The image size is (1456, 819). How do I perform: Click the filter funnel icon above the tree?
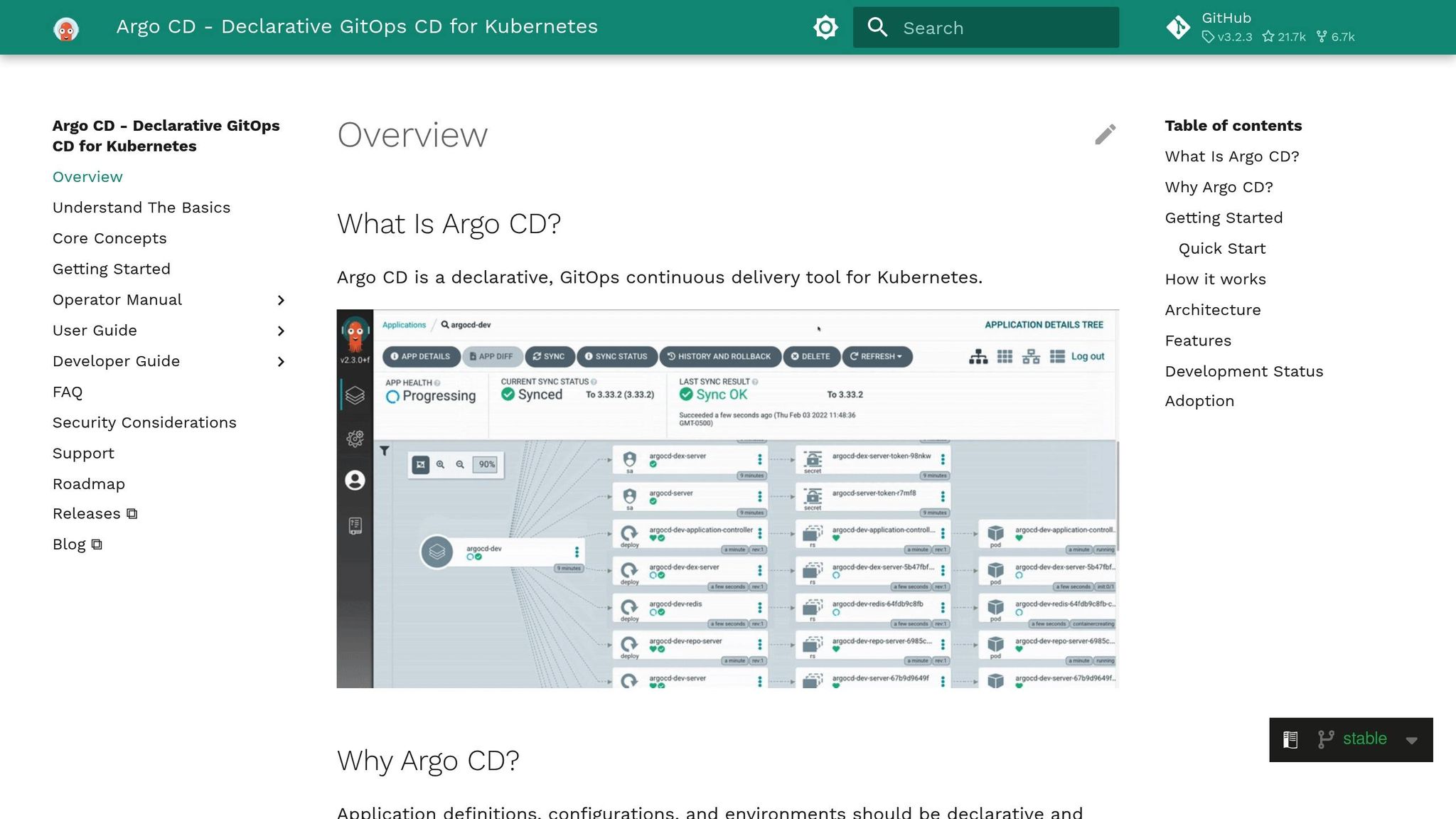tap(384, 451)
